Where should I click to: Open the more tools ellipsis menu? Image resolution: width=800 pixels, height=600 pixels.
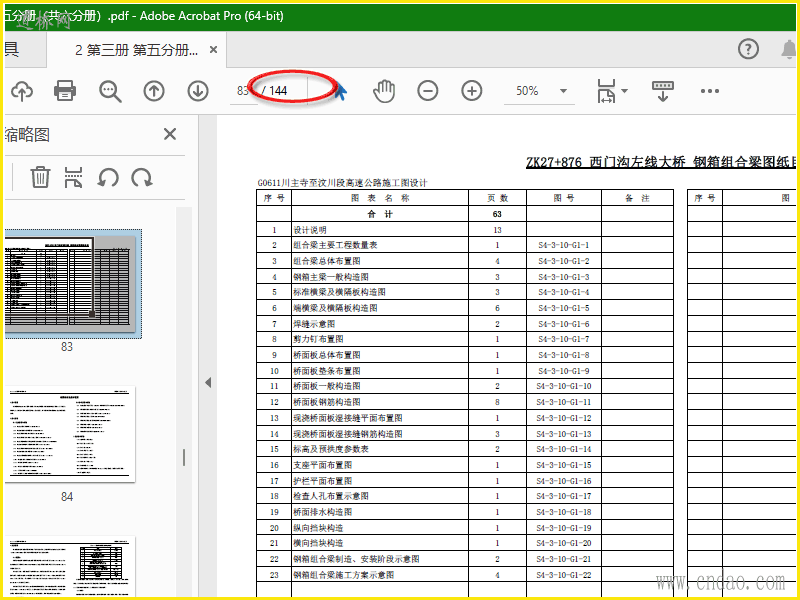(x=710, y=91)
